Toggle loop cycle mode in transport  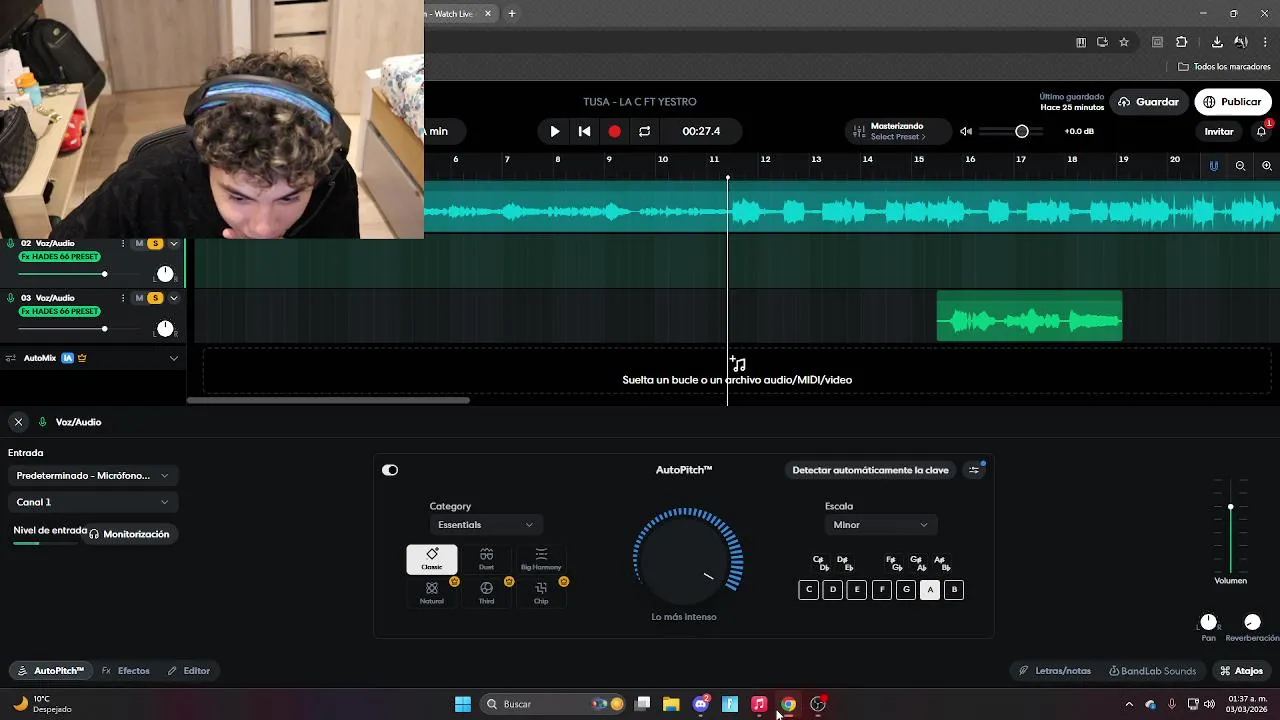click(645, 131)
